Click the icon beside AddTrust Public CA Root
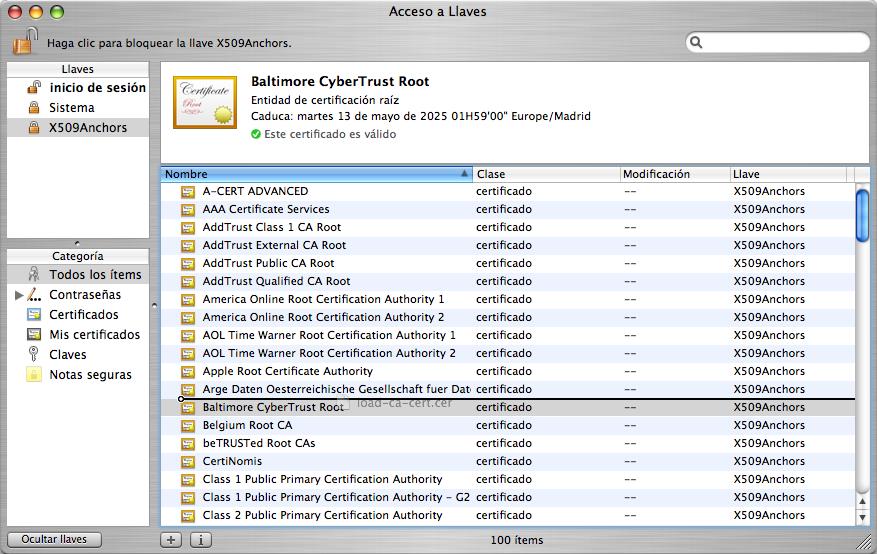Viewport: 877px width, 554px height. click(x=188, y=263)
